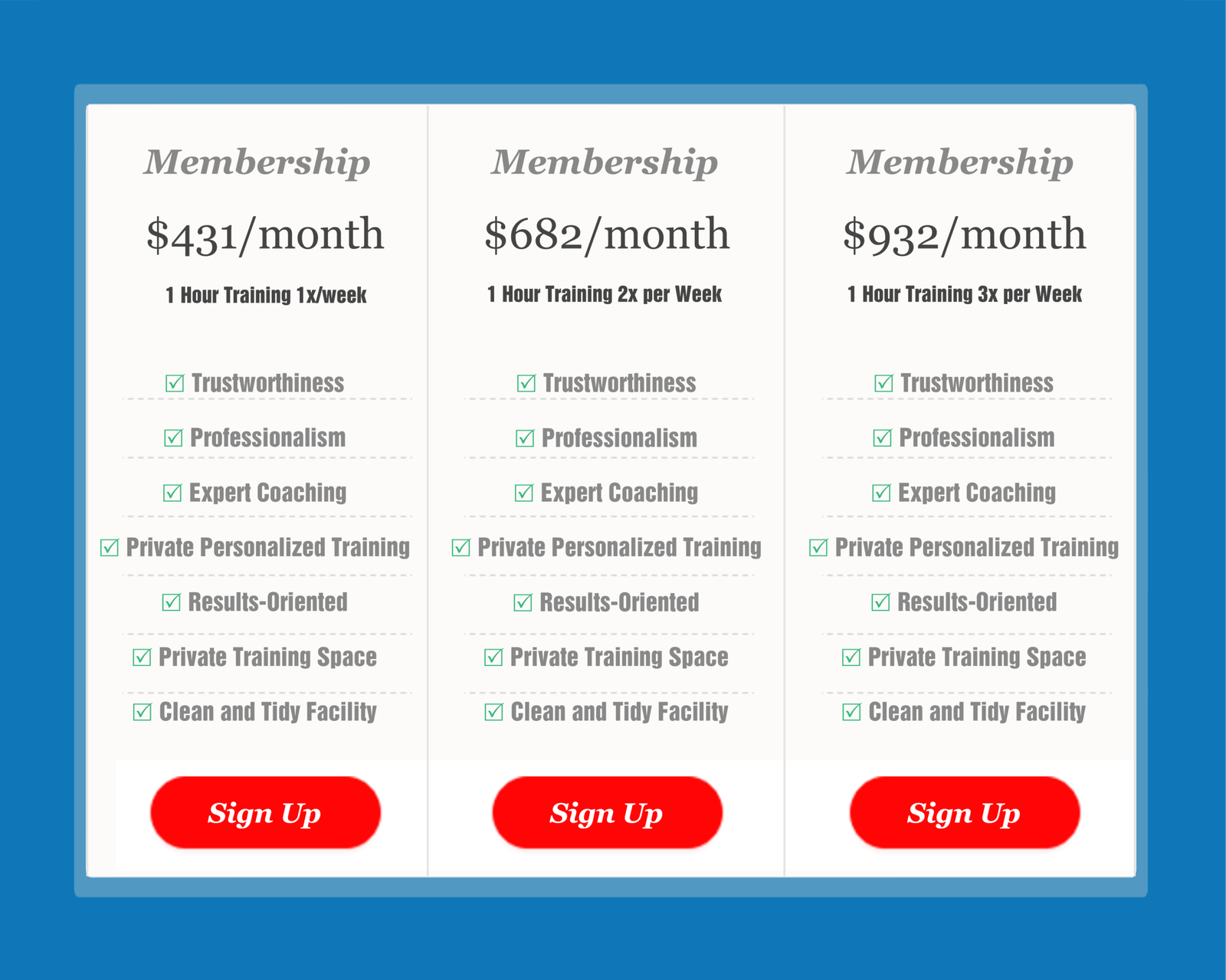Click Sign Up for the $431/month plan
The height and width of the screenshot is (980, 1226).
(265, 812)
